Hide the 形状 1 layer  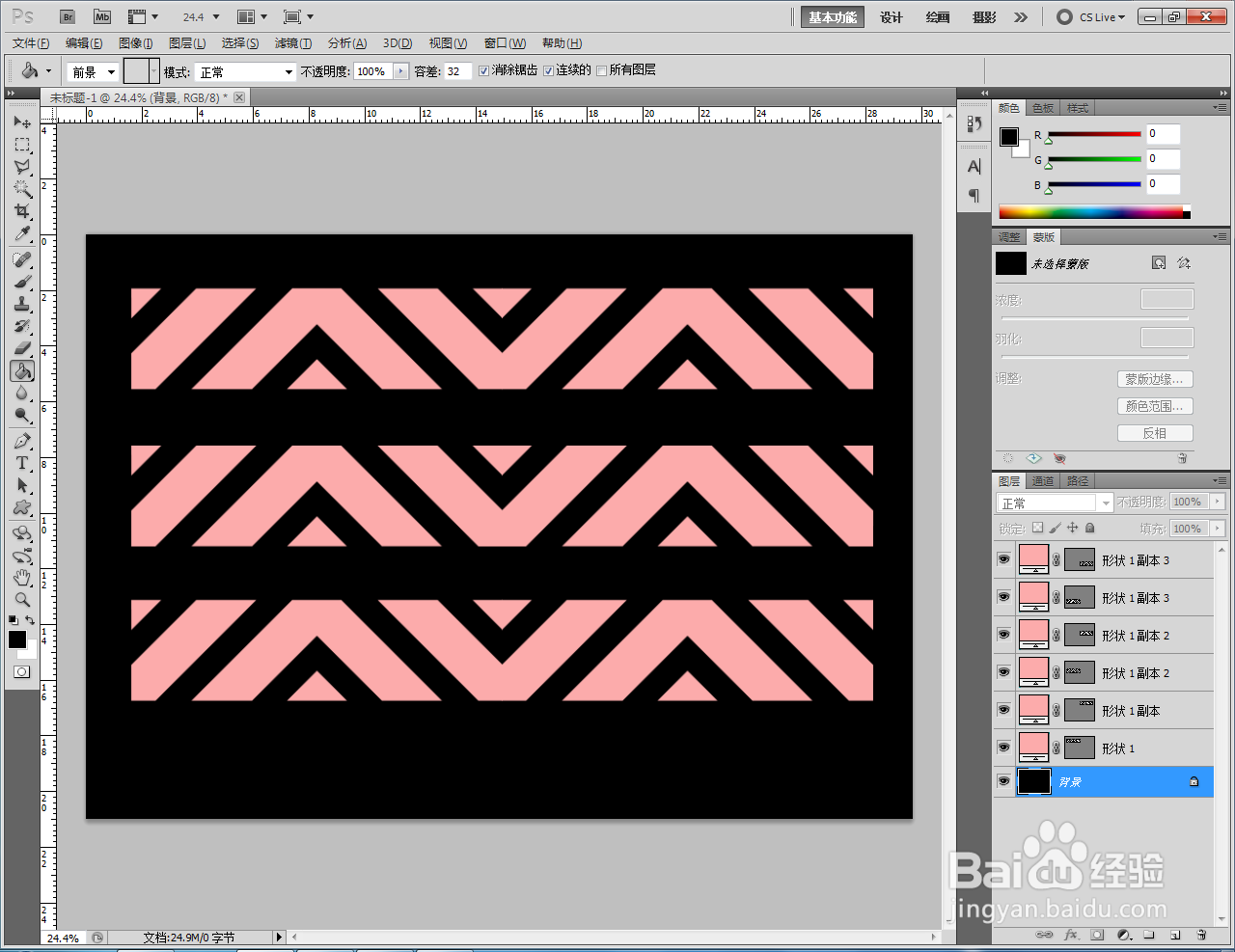click(x=1003, y=748)
